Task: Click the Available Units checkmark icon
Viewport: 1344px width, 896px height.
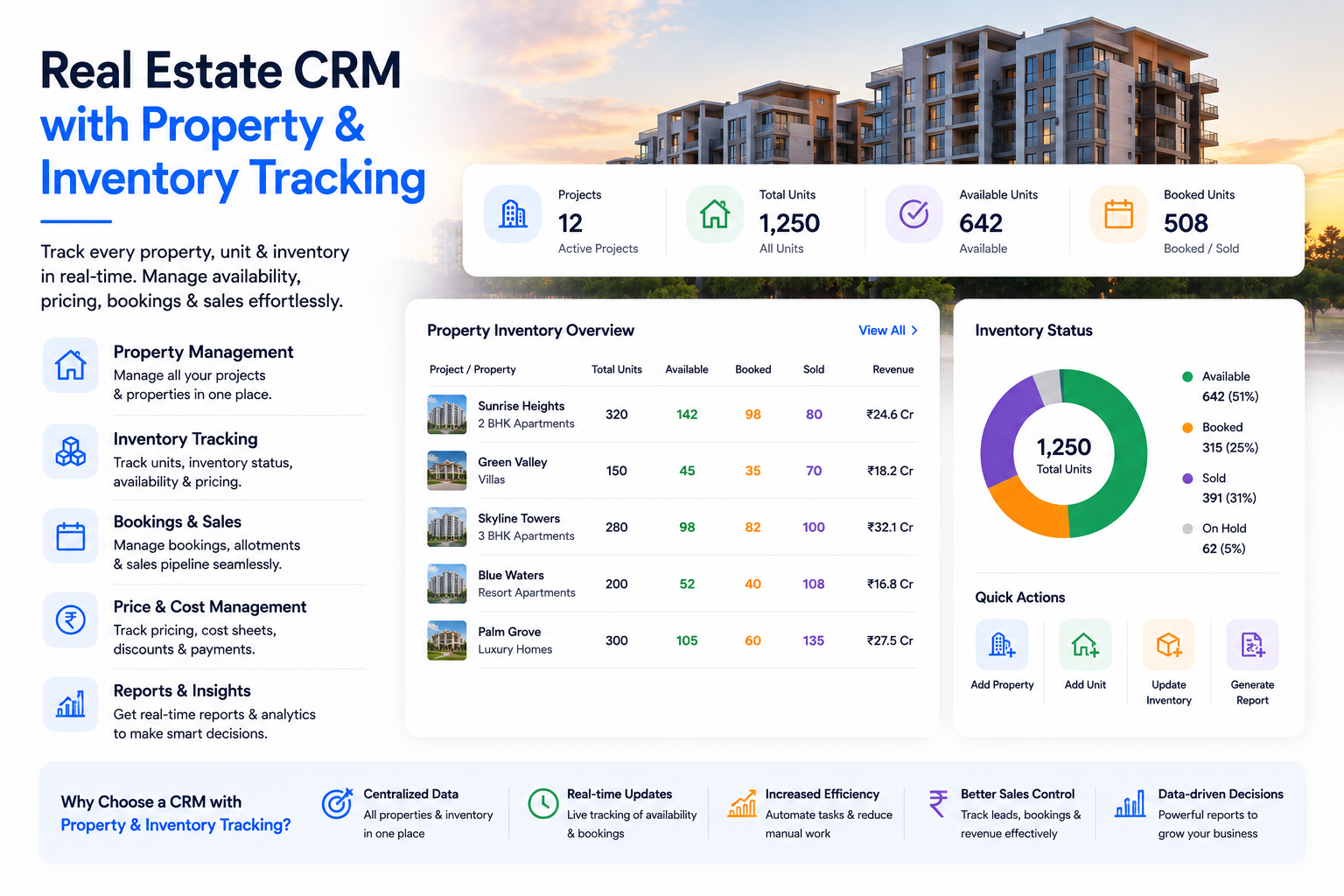Action: pyautogui.click(x=914, y=214)
